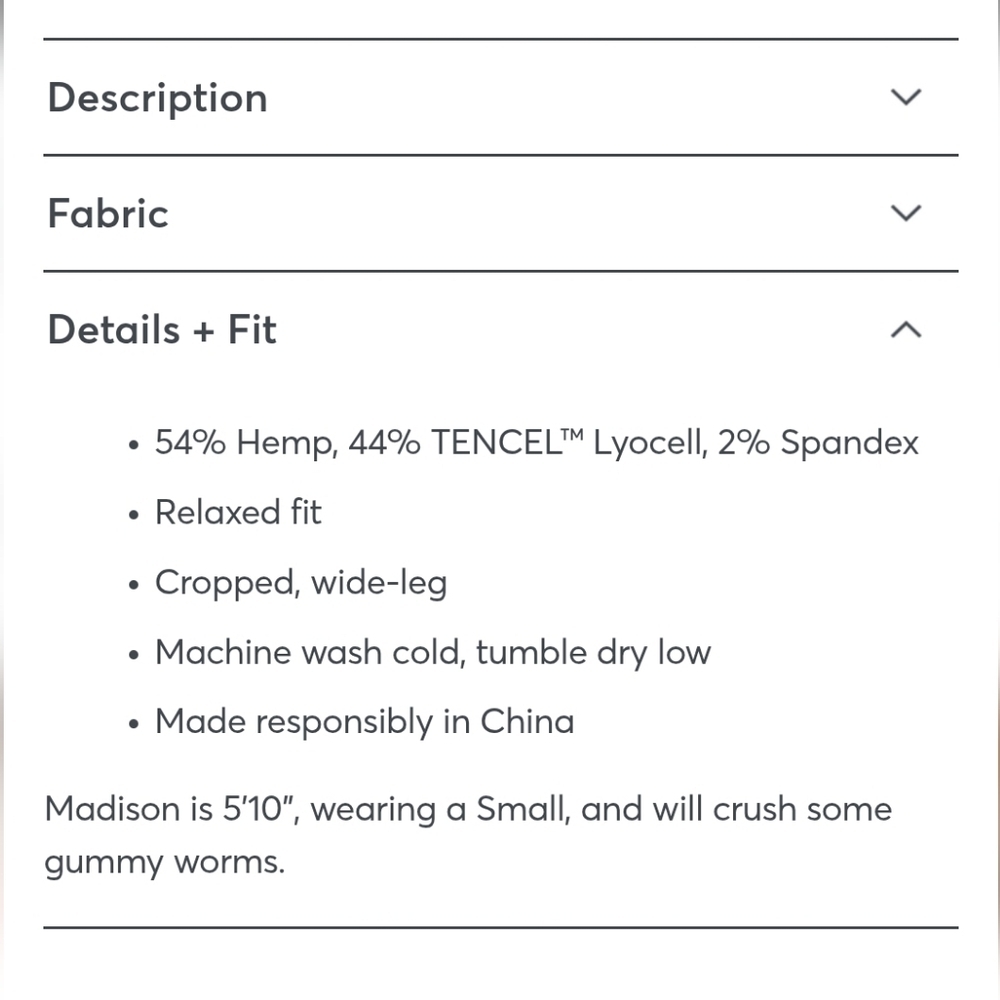Click the tumble dry low text
This screenshot has height=1000, width=1000.
coord(593,652)
